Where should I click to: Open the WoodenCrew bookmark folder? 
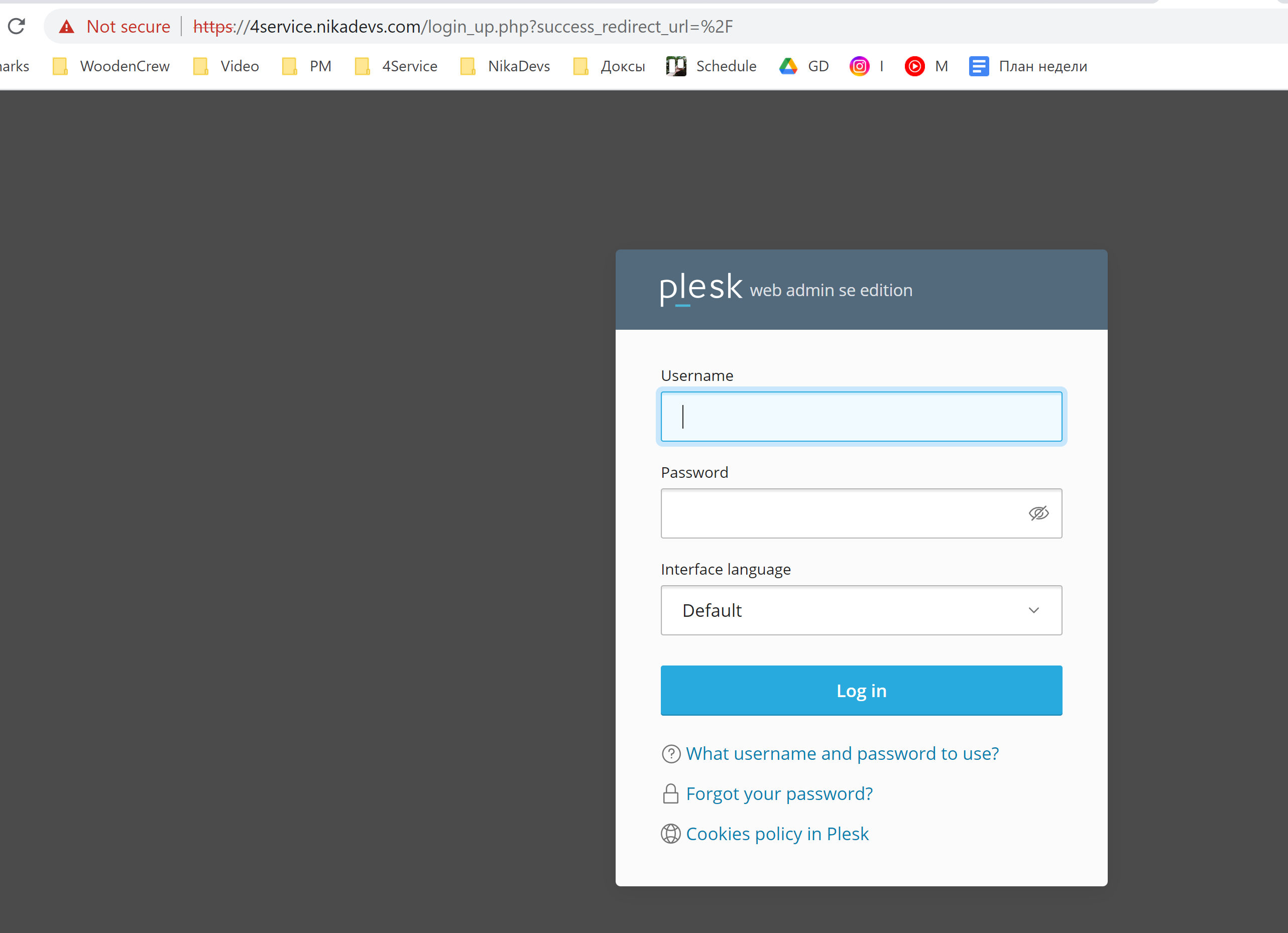point(111,66)
